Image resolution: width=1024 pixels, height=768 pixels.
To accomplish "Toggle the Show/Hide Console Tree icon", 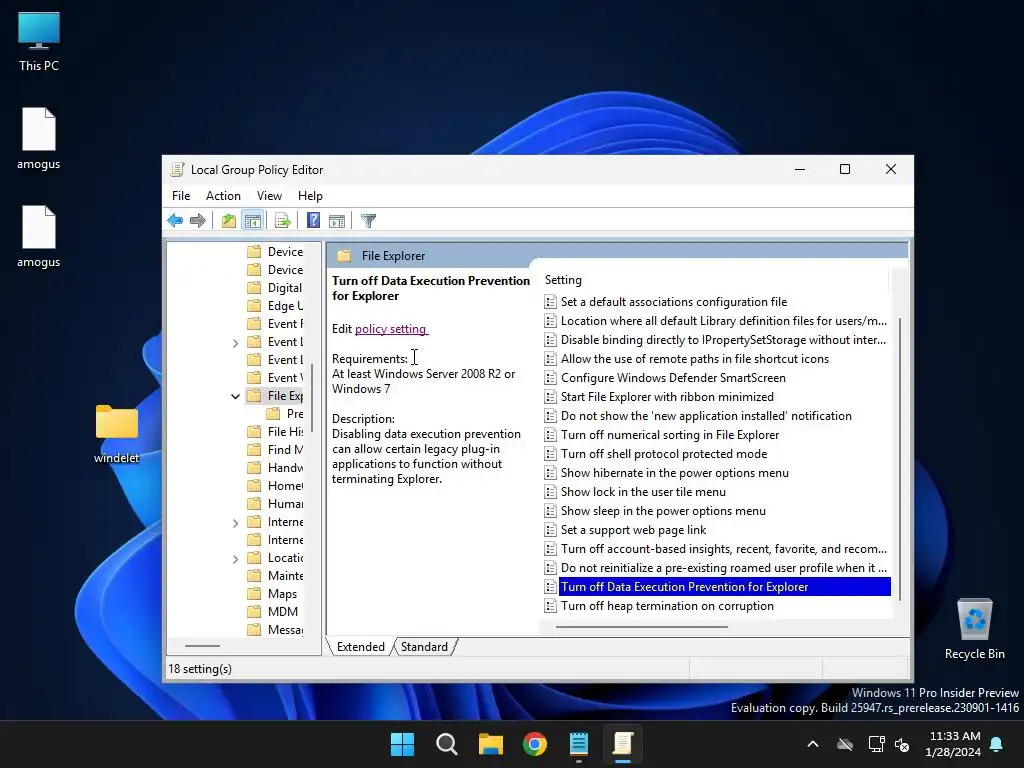I will coord(253,221).
